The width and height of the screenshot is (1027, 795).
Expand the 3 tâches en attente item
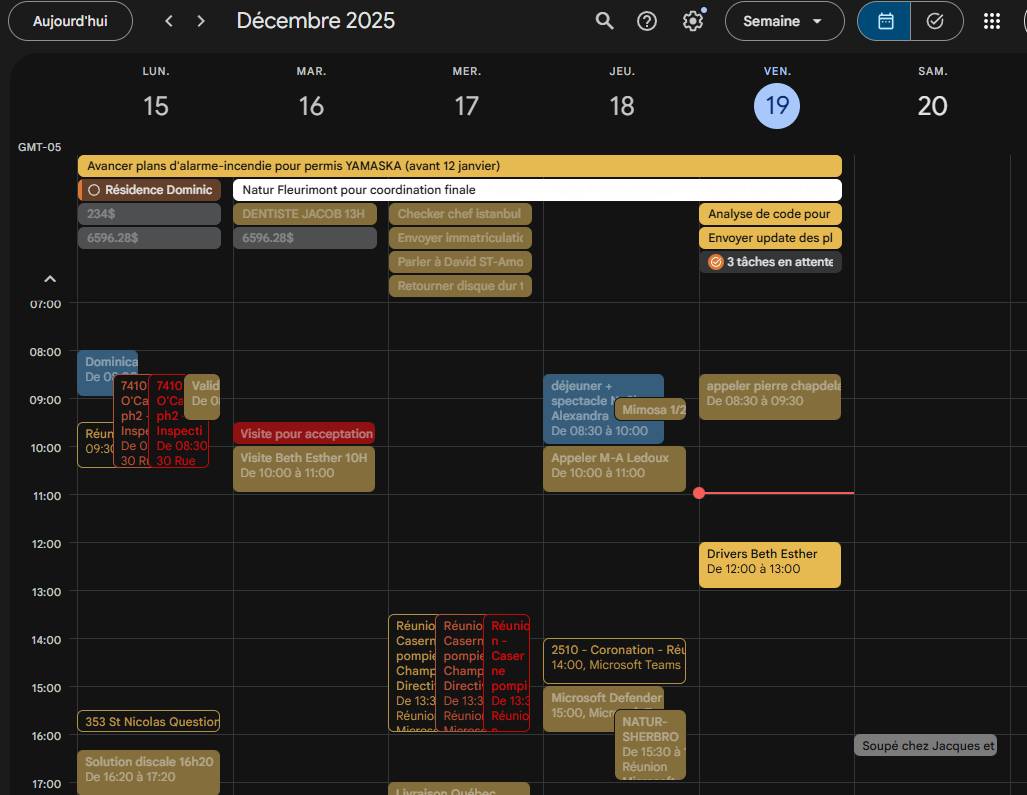click(770, 262)
